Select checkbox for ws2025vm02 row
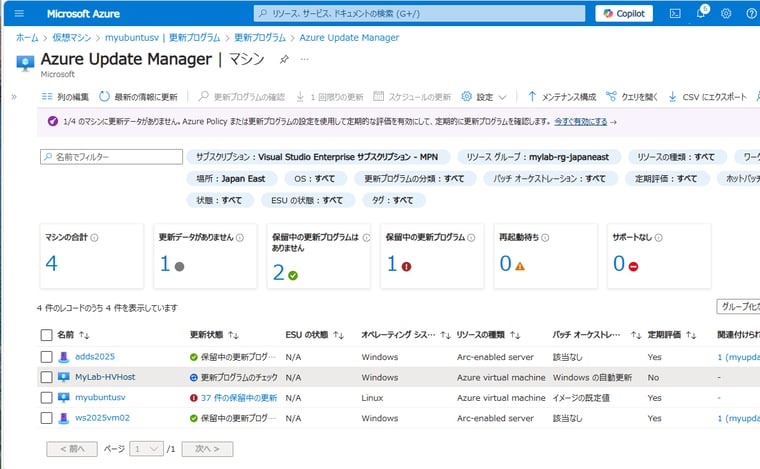This screenshot has height=469, width=760. point(47,418)
